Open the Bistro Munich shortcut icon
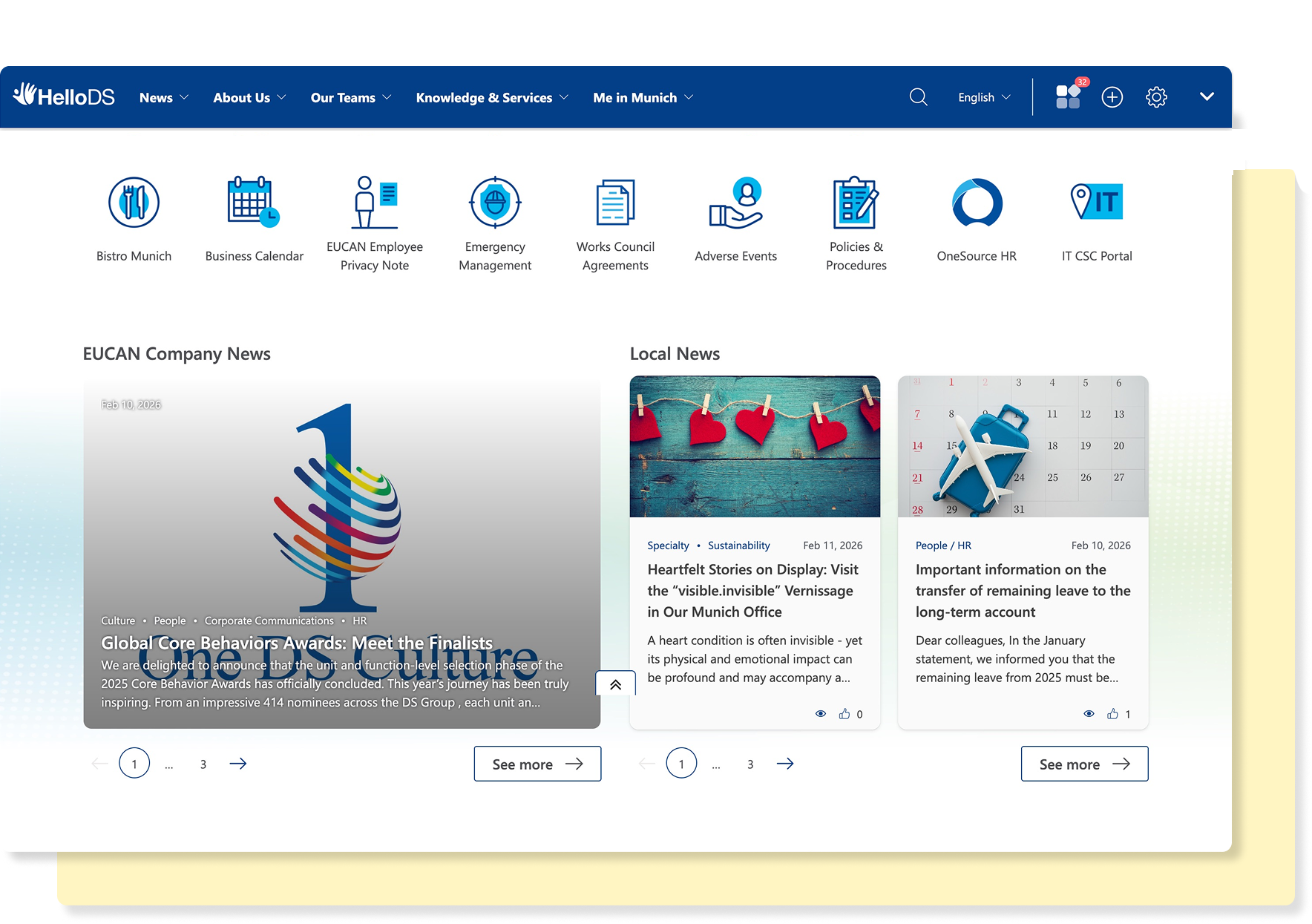 pyautogui.click(x=134, y=202)
